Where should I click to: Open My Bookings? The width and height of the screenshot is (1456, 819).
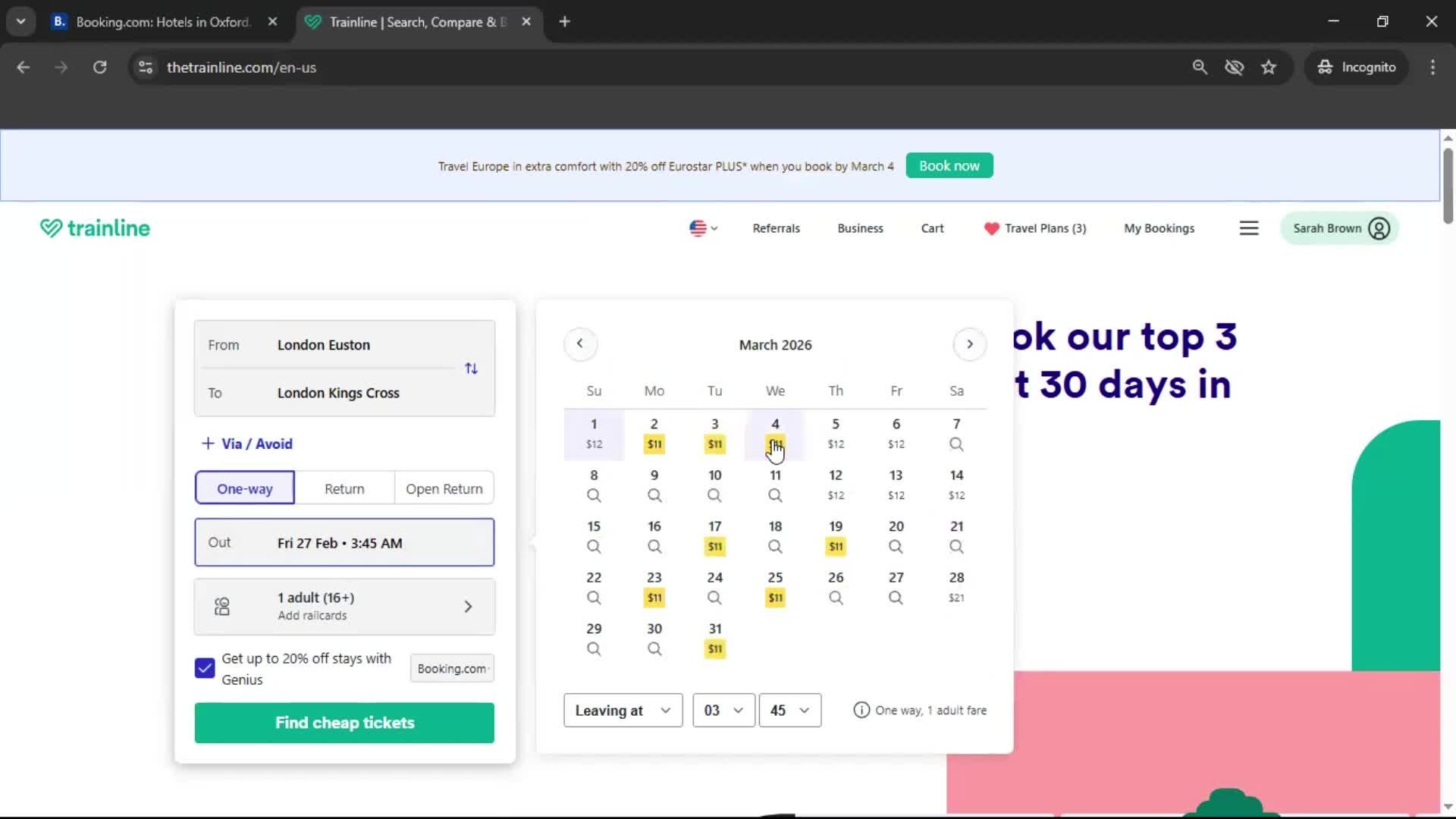click(x=1159, y=227)
